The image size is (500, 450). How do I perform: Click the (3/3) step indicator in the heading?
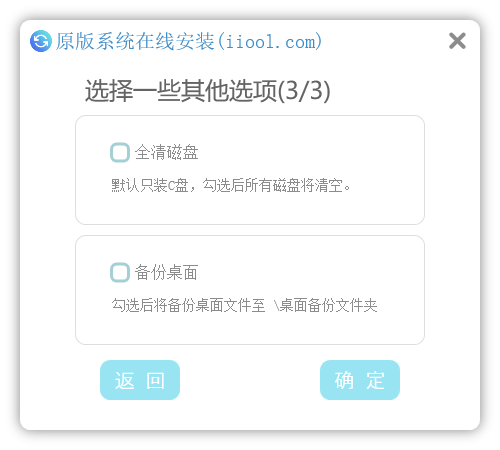pyautogui.click(x=304, y=91)
